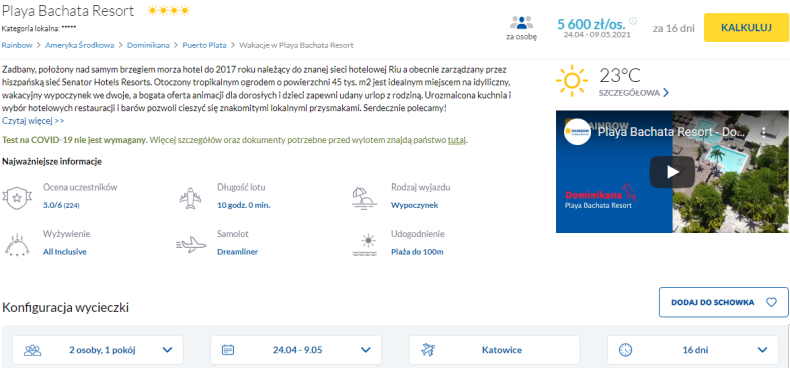Click the plane icon beside Katowice
Screen dimensions: 790x368
coord(428,350)
